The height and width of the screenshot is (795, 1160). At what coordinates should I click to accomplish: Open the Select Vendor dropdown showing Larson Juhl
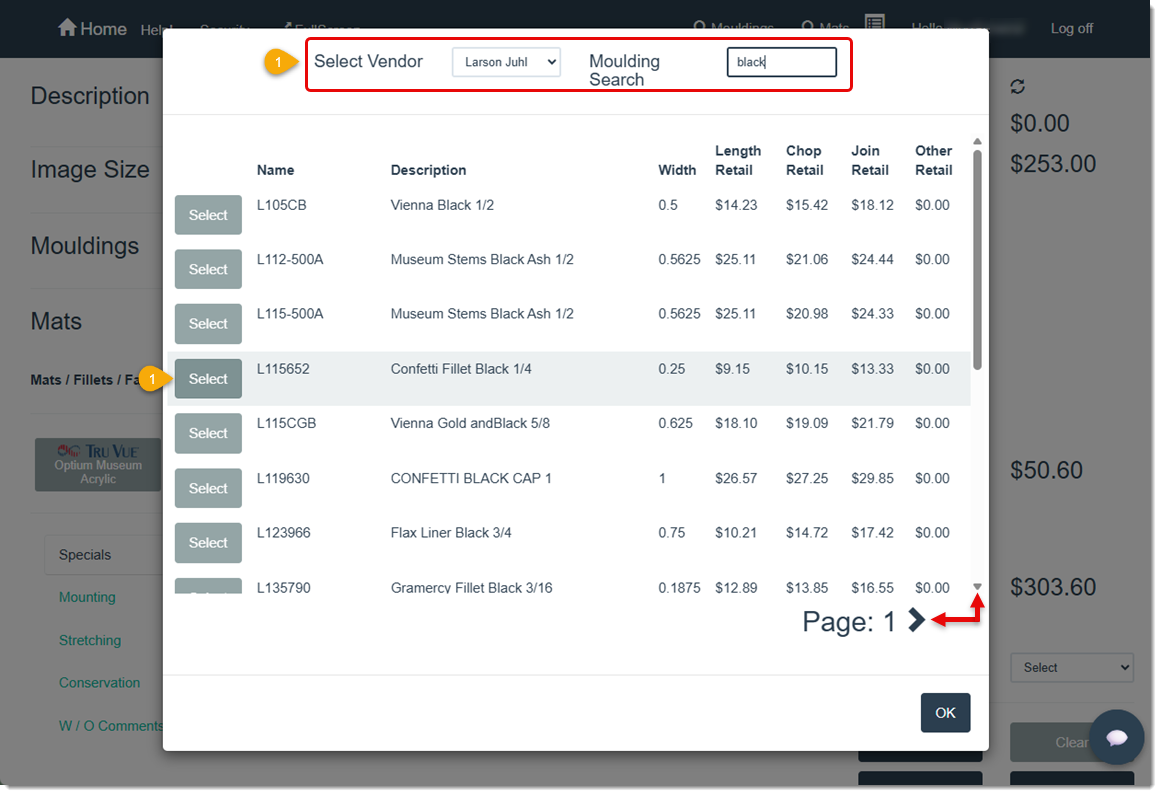(x=506, y=61)
